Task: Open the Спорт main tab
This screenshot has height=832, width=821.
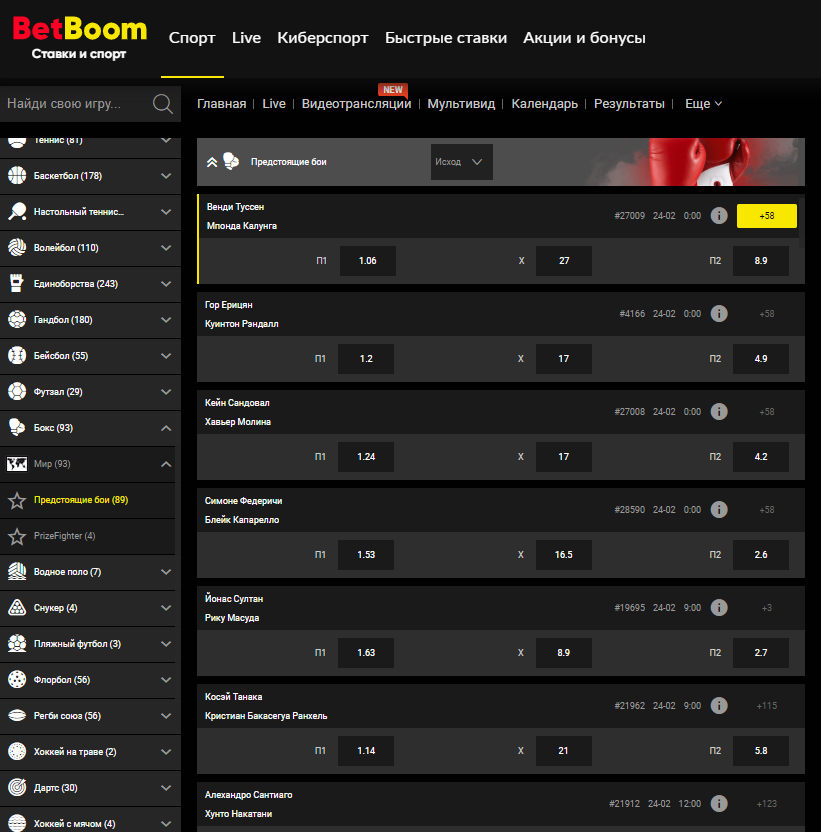Action: [192, 38]
